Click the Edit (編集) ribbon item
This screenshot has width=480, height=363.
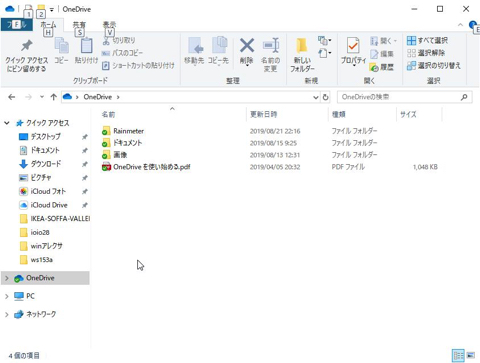point(382,54)
